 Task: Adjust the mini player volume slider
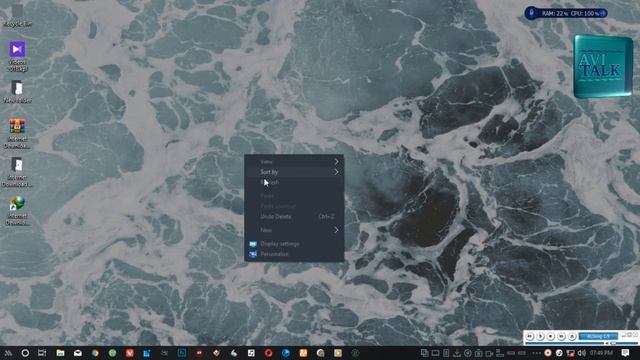click(x=622, y=343)
